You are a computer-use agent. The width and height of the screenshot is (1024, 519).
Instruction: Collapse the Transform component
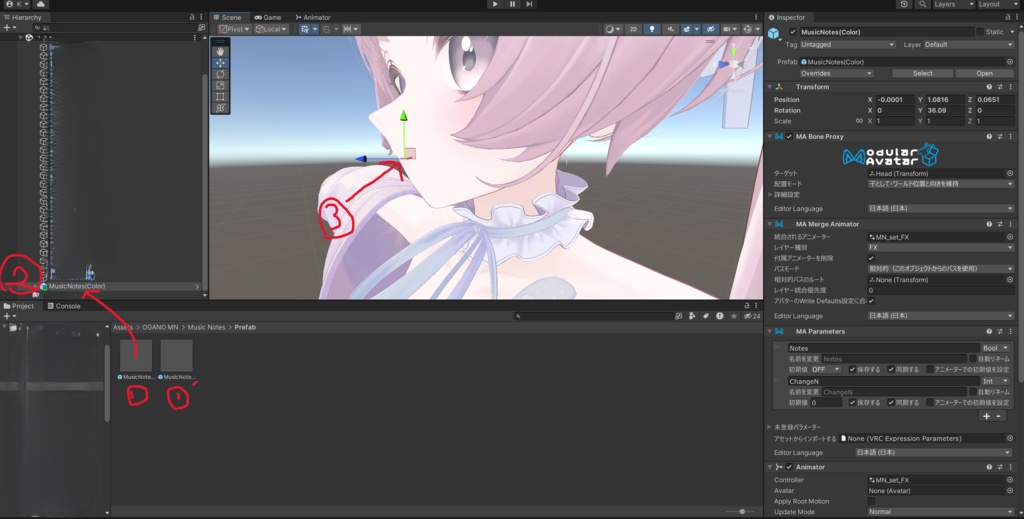click(x=770, y=87)
